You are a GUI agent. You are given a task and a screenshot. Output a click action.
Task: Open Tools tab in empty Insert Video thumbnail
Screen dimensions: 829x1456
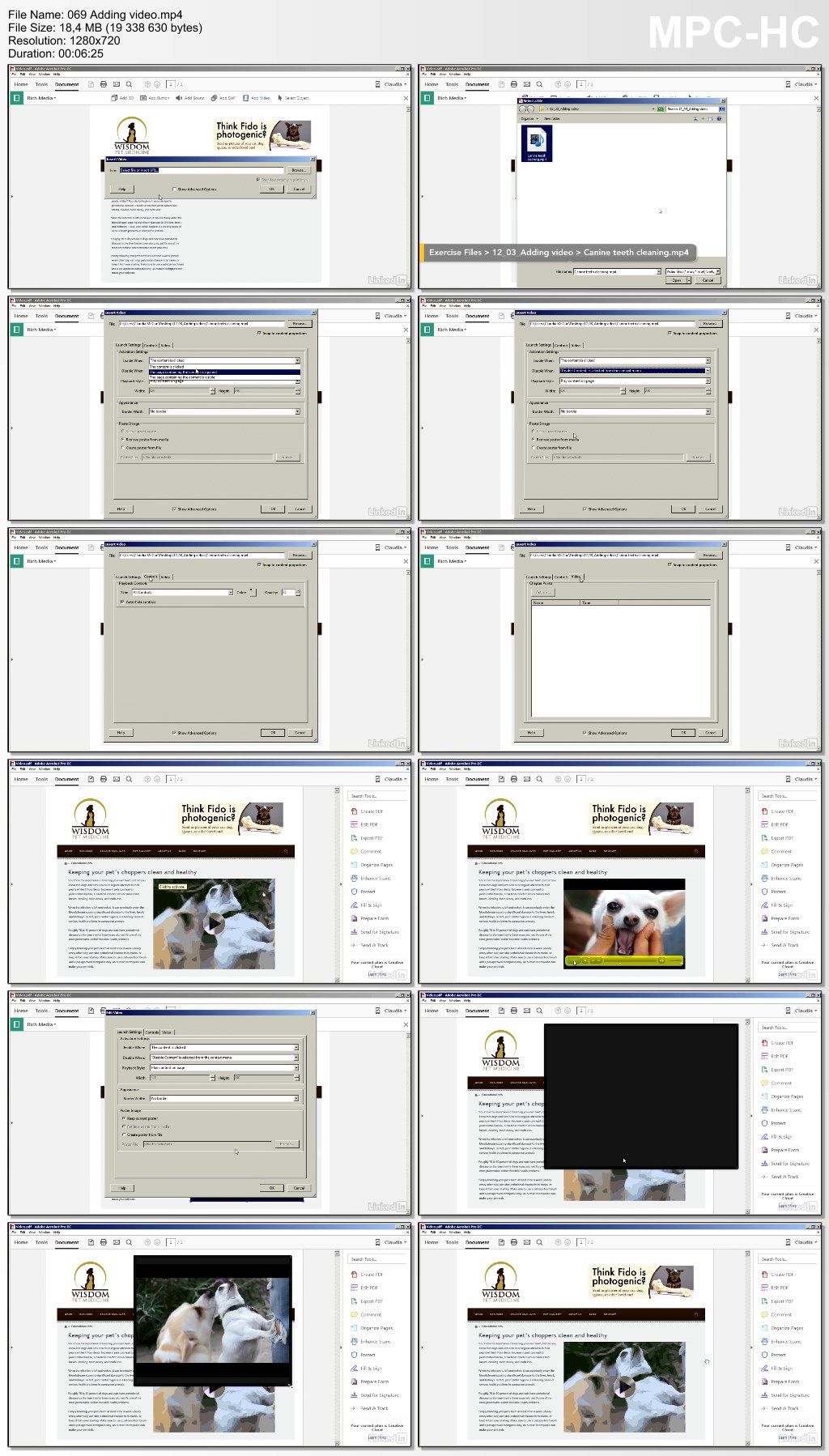pyautogui.click(x=41, y=84)
